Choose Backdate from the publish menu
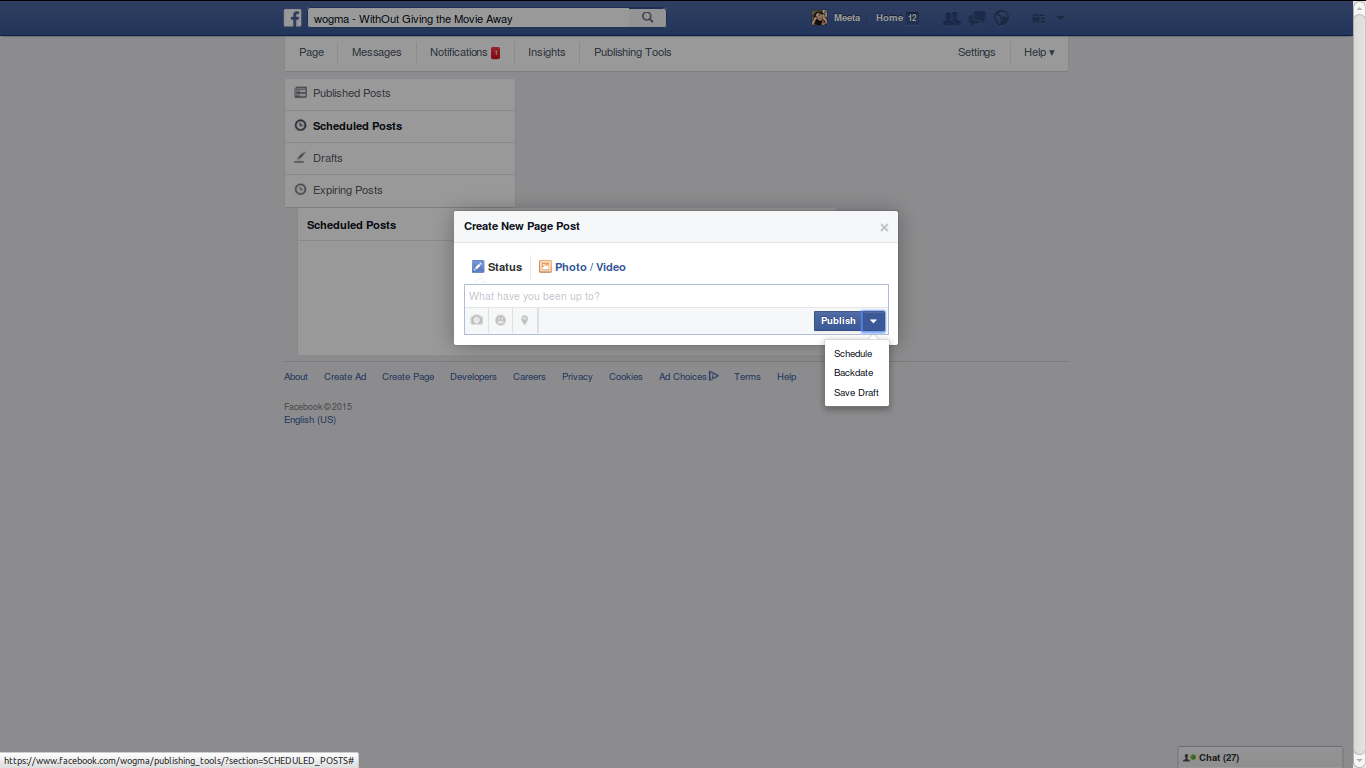Viewport: 1366px width, 768px height. click(x=853, y=373)
